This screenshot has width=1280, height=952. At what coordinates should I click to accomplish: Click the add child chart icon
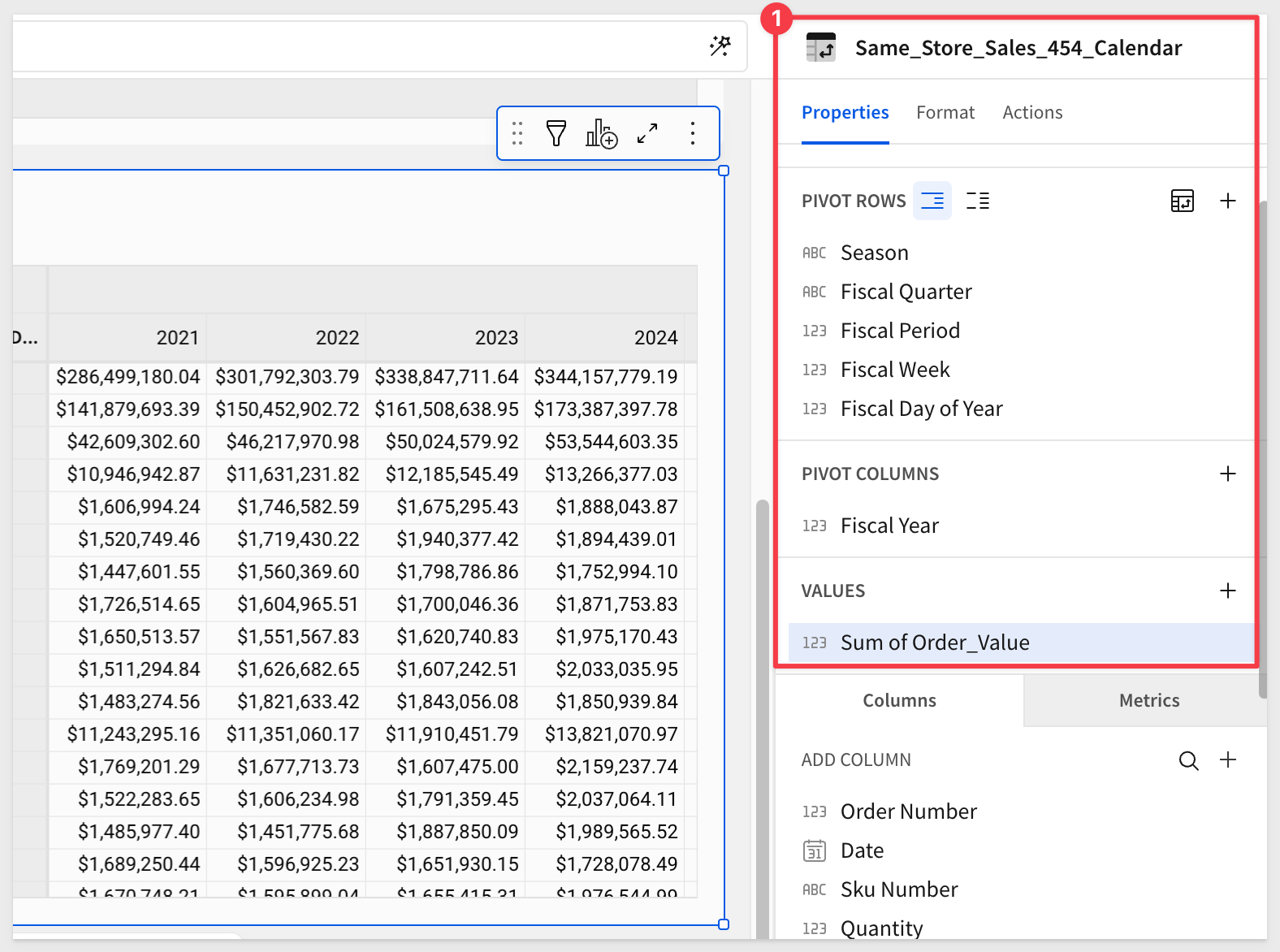[601, 133]
